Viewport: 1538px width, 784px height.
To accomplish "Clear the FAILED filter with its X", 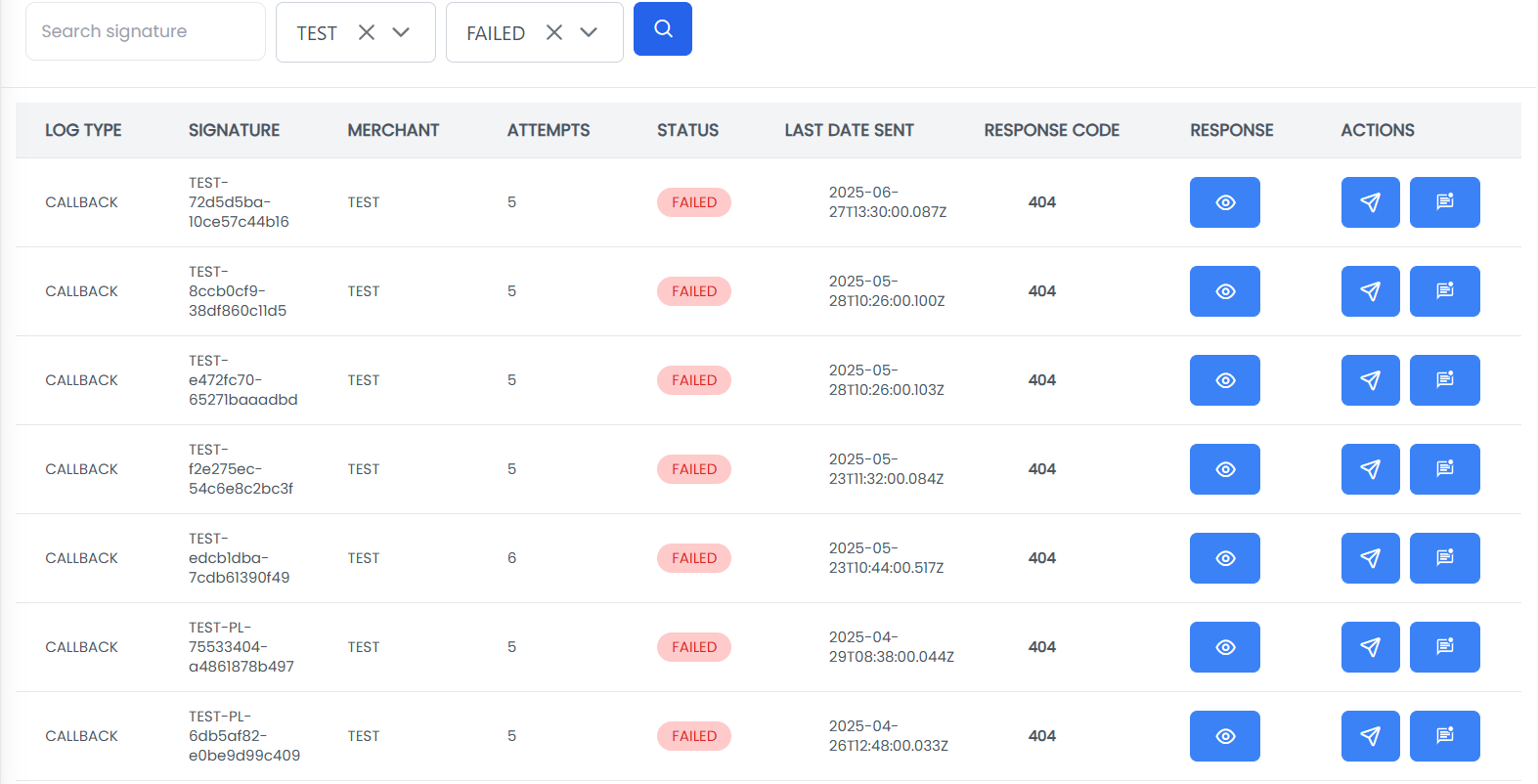I will (x=554, y=32).
